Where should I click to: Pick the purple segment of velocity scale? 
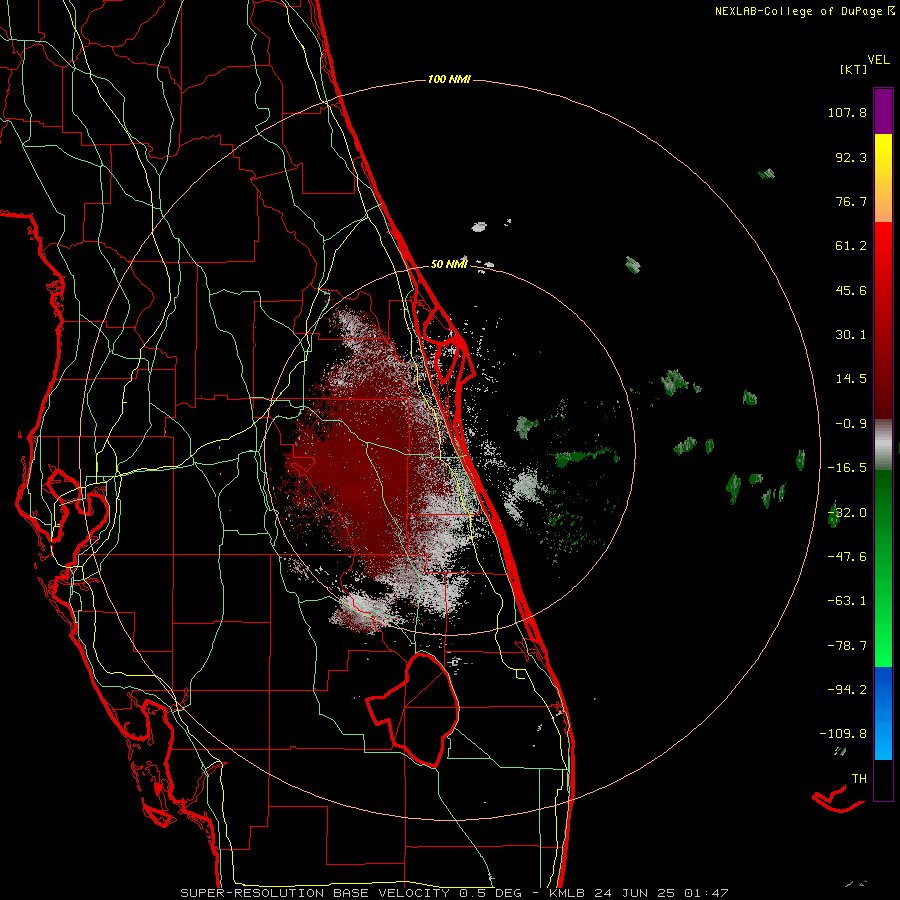pos(883,111)
